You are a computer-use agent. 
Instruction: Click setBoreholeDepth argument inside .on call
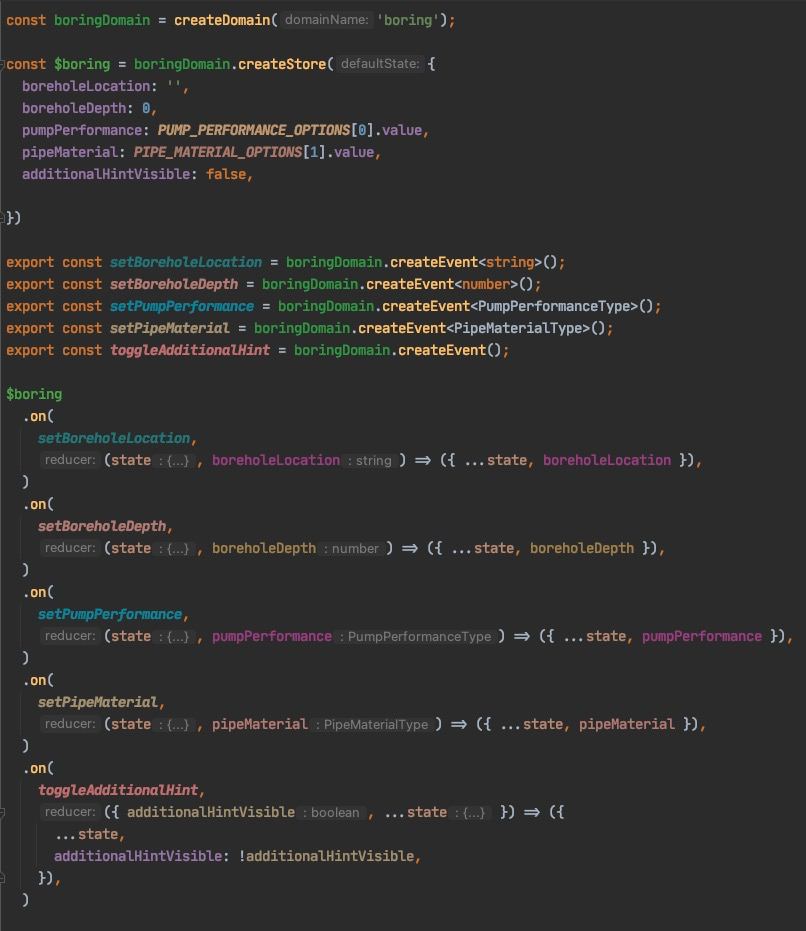tap(102, 526)
